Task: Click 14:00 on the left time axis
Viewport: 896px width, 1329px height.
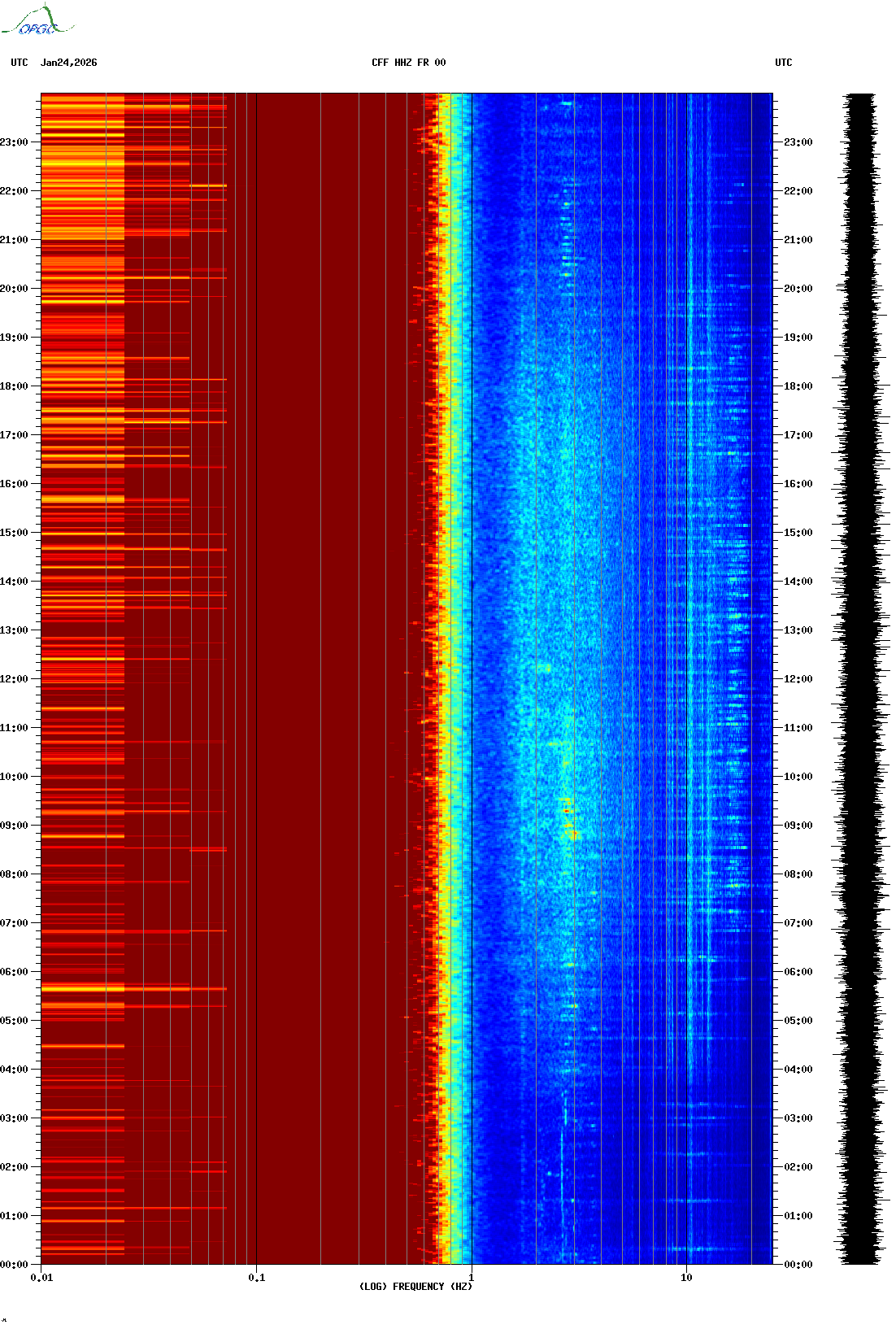Action: coord(14,582)
